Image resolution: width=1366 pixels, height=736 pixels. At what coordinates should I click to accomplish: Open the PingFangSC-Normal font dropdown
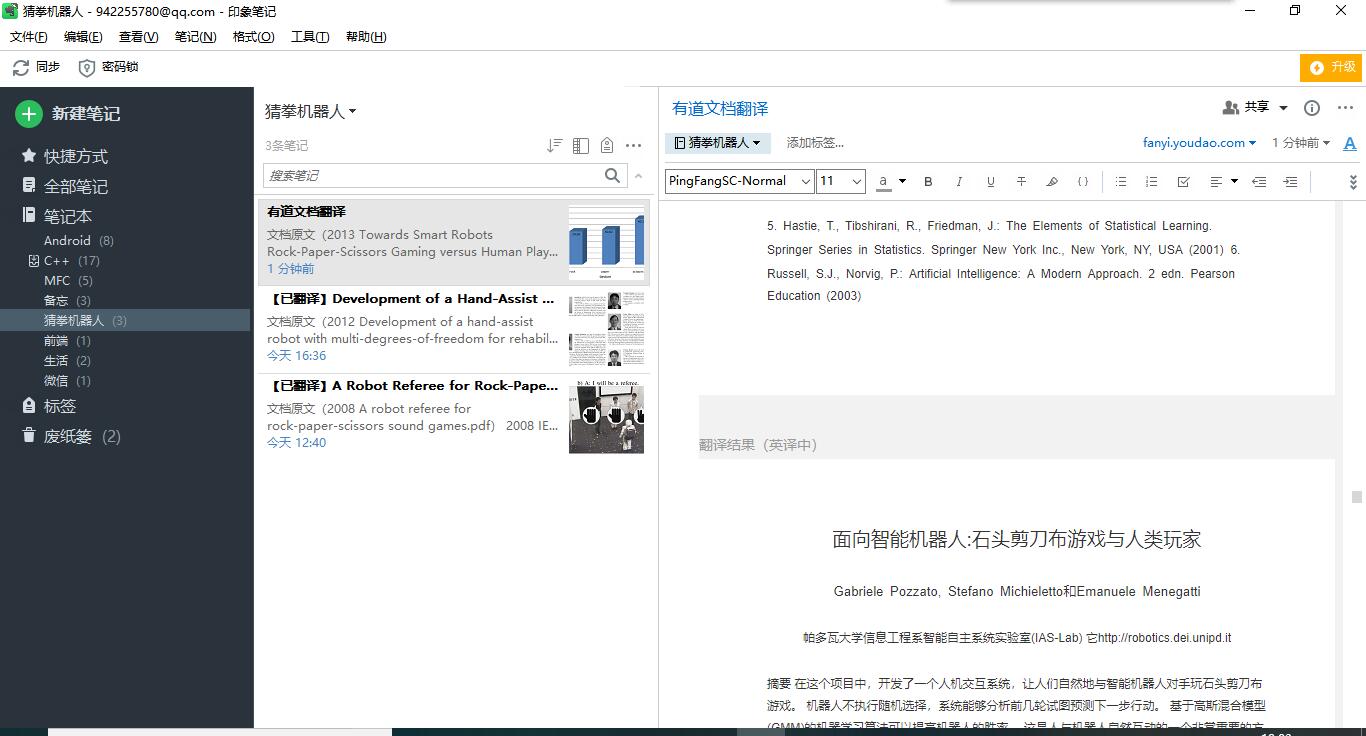pos(738,181)
